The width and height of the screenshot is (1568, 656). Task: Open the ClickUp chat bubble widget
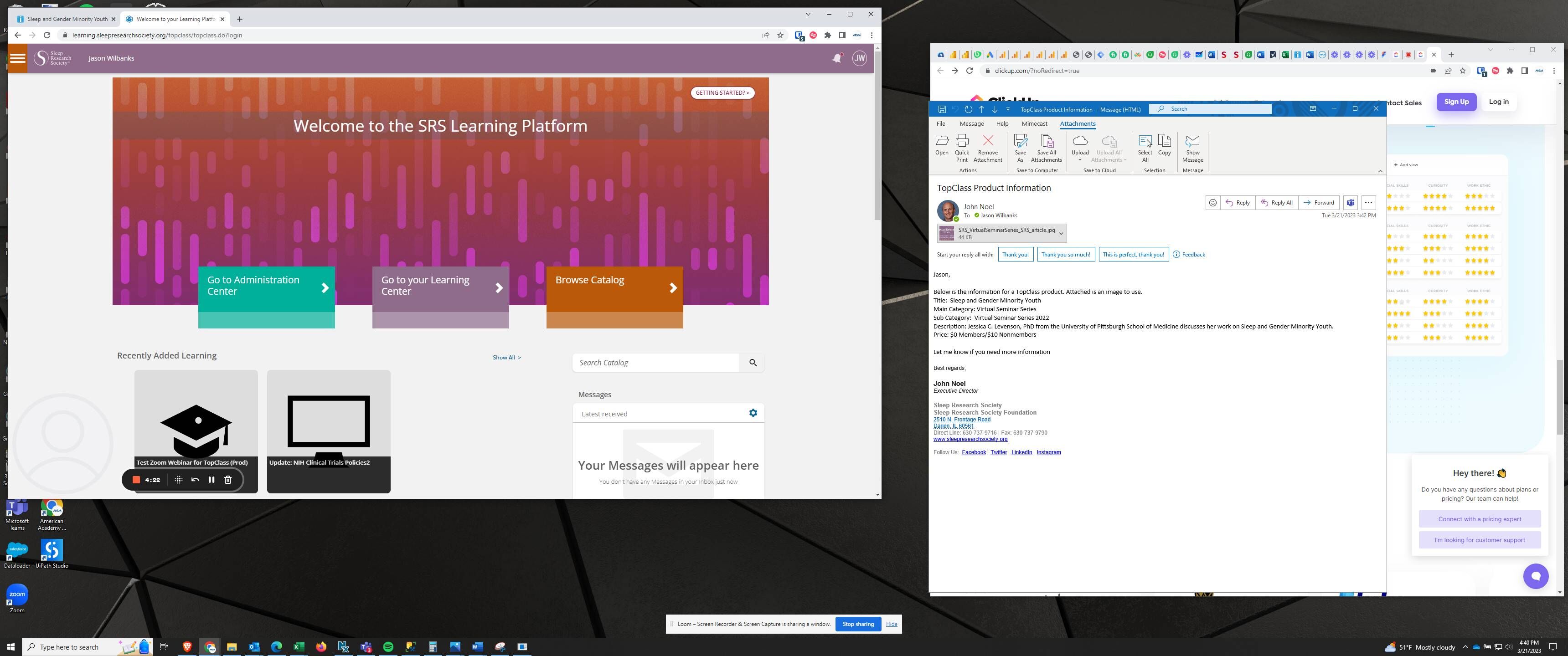[x=1535, y=576]
